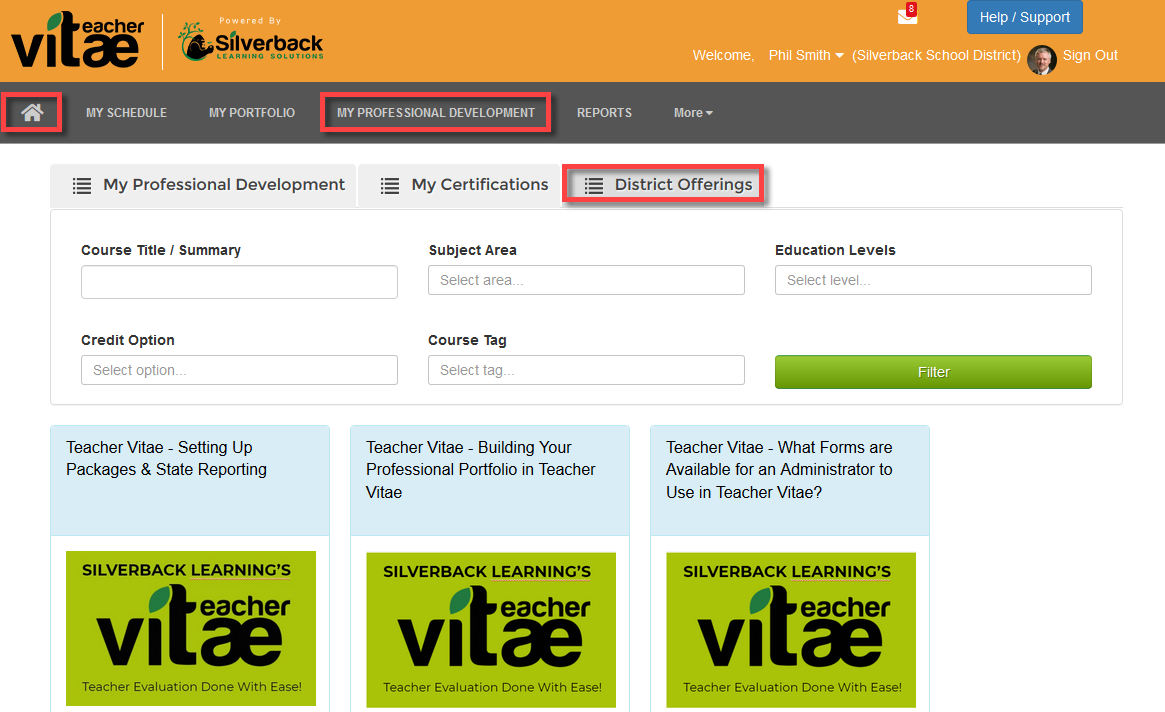This screenshot has height=712, width=1165.
Task: Open MY PORTFOLIO in the navigation bar
Action: [252, 113]
